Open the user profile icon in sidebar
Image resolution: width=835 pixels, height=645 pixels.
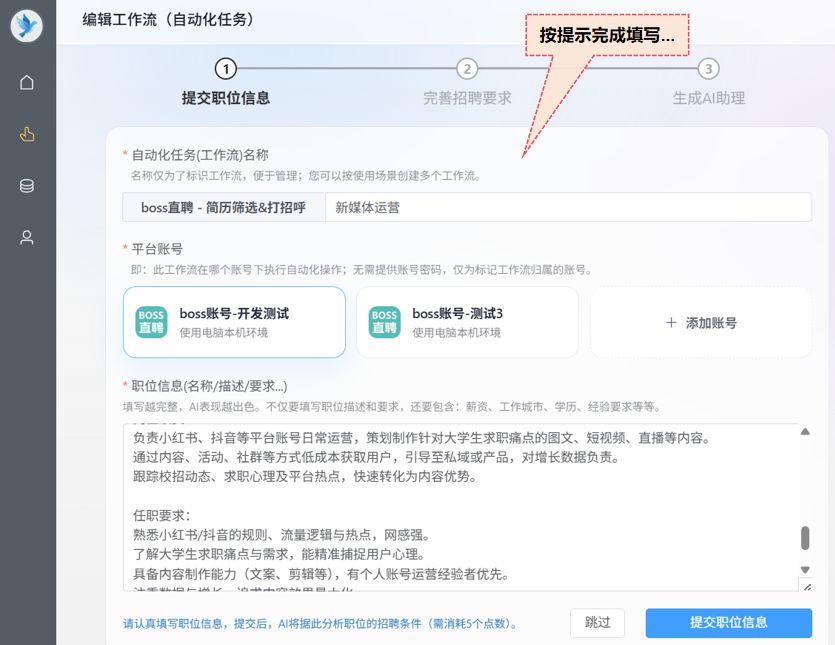point(27,238)
